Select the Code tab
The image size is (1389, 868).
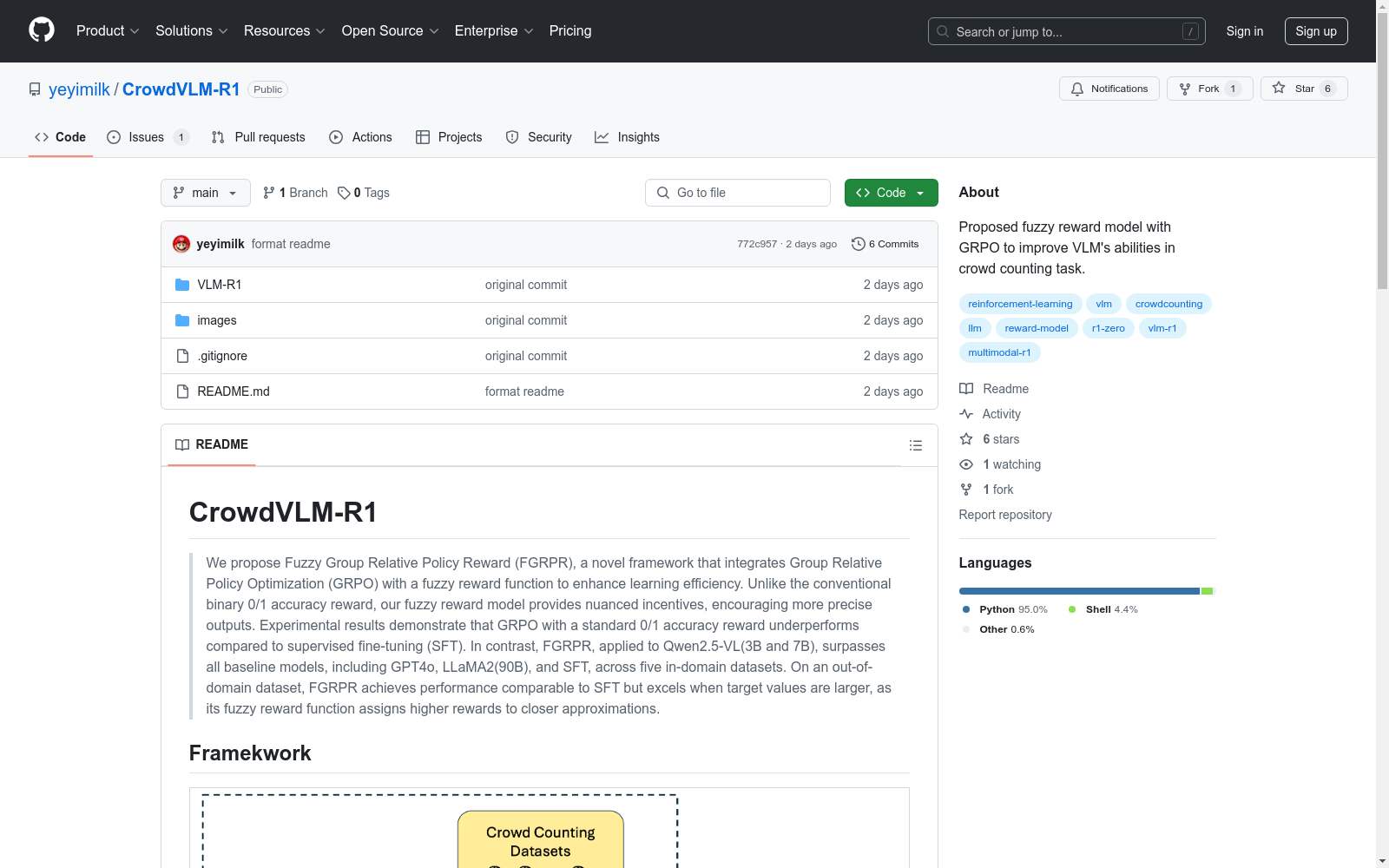click(x=61, y=137)
